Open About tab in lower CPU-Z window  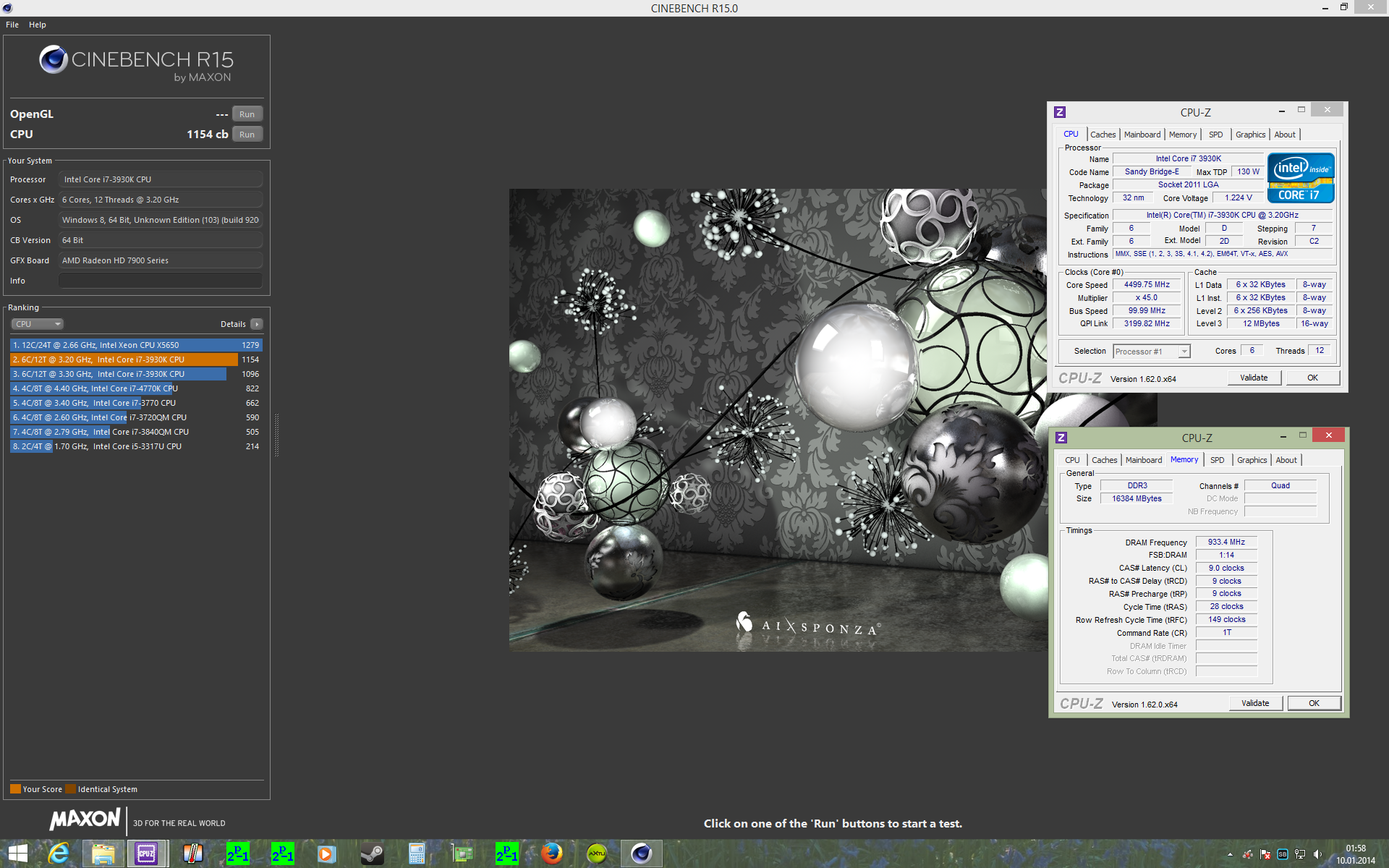click(1286, 460)
